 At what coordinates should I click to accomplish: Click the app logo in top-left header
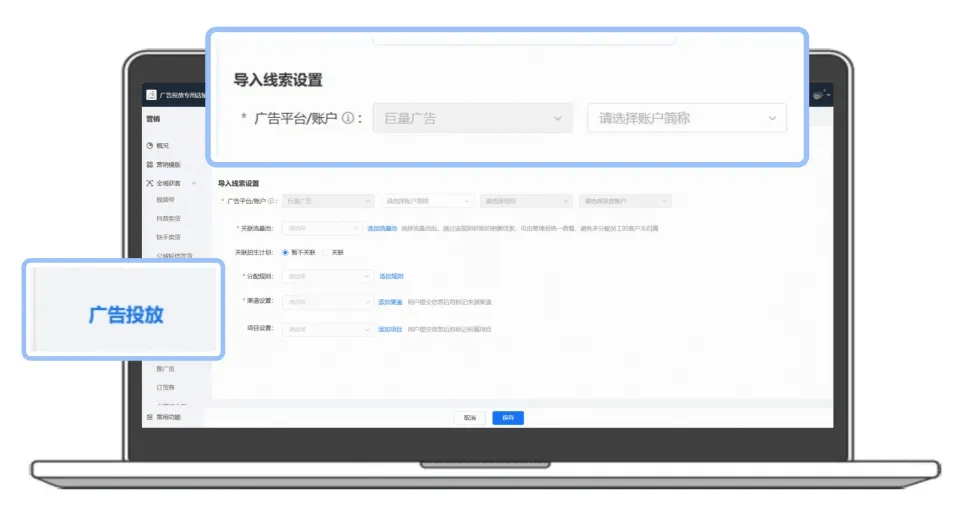(x=151, y=95)
